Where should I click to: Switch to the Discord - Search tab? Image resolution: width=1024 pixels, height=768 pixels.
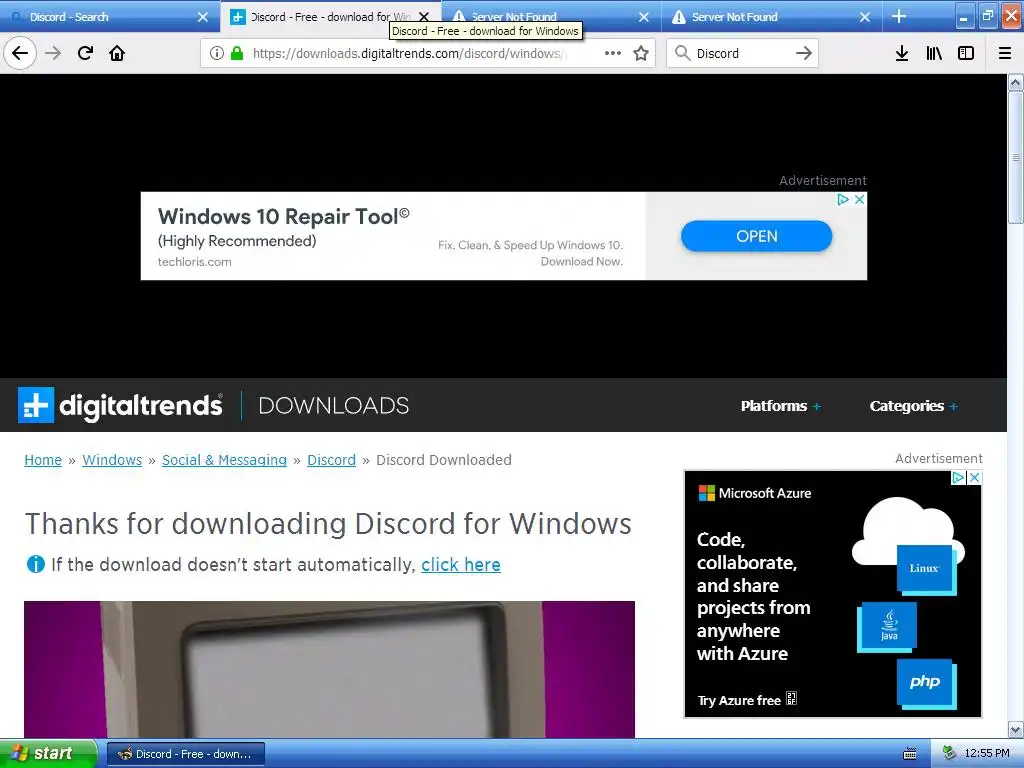[110, 16]
